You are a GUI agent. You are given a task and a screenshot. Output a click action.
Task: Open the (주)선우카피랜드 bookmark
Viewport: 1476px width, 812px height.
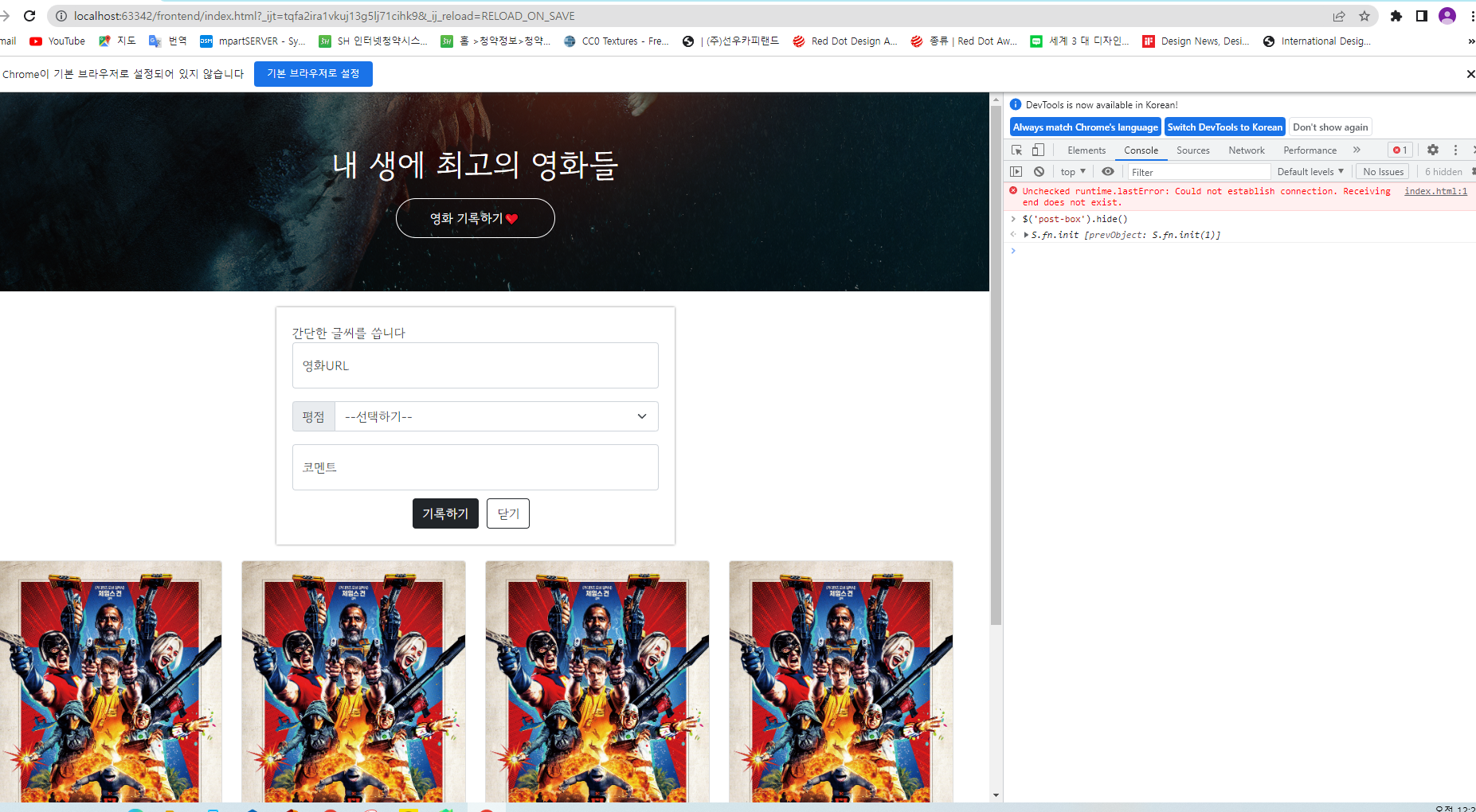coord(731,41)
